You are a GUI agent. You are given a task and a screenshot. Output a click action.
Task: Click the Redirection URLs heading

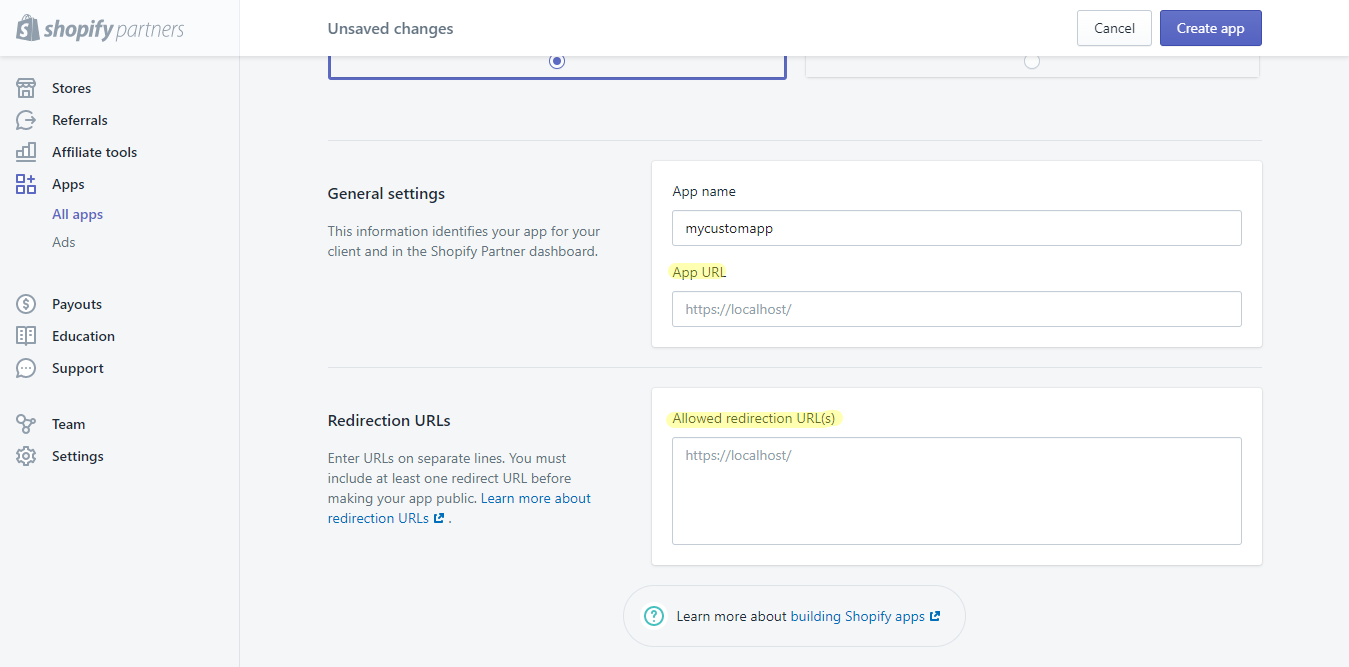(x=390, y=420)
